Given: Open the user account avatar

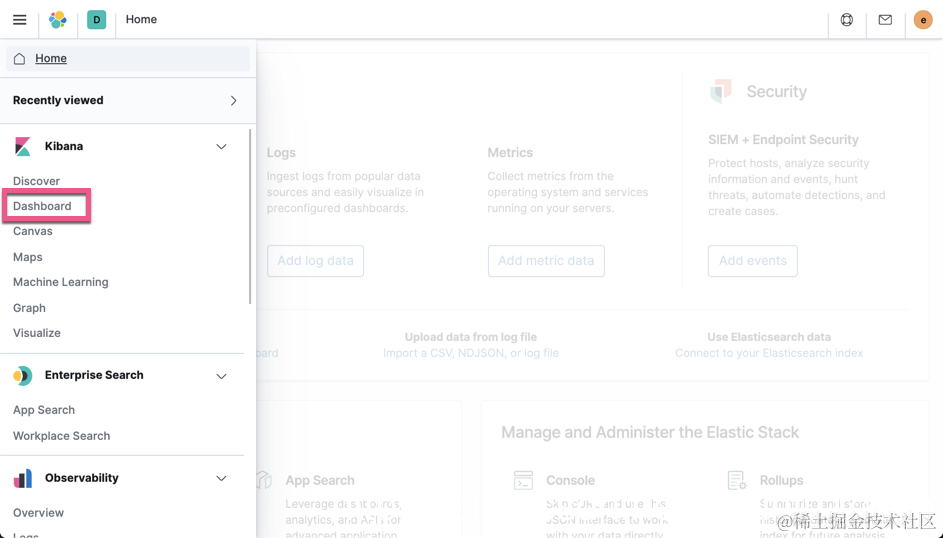Looking at the screenshot, I should pos(923,20).
